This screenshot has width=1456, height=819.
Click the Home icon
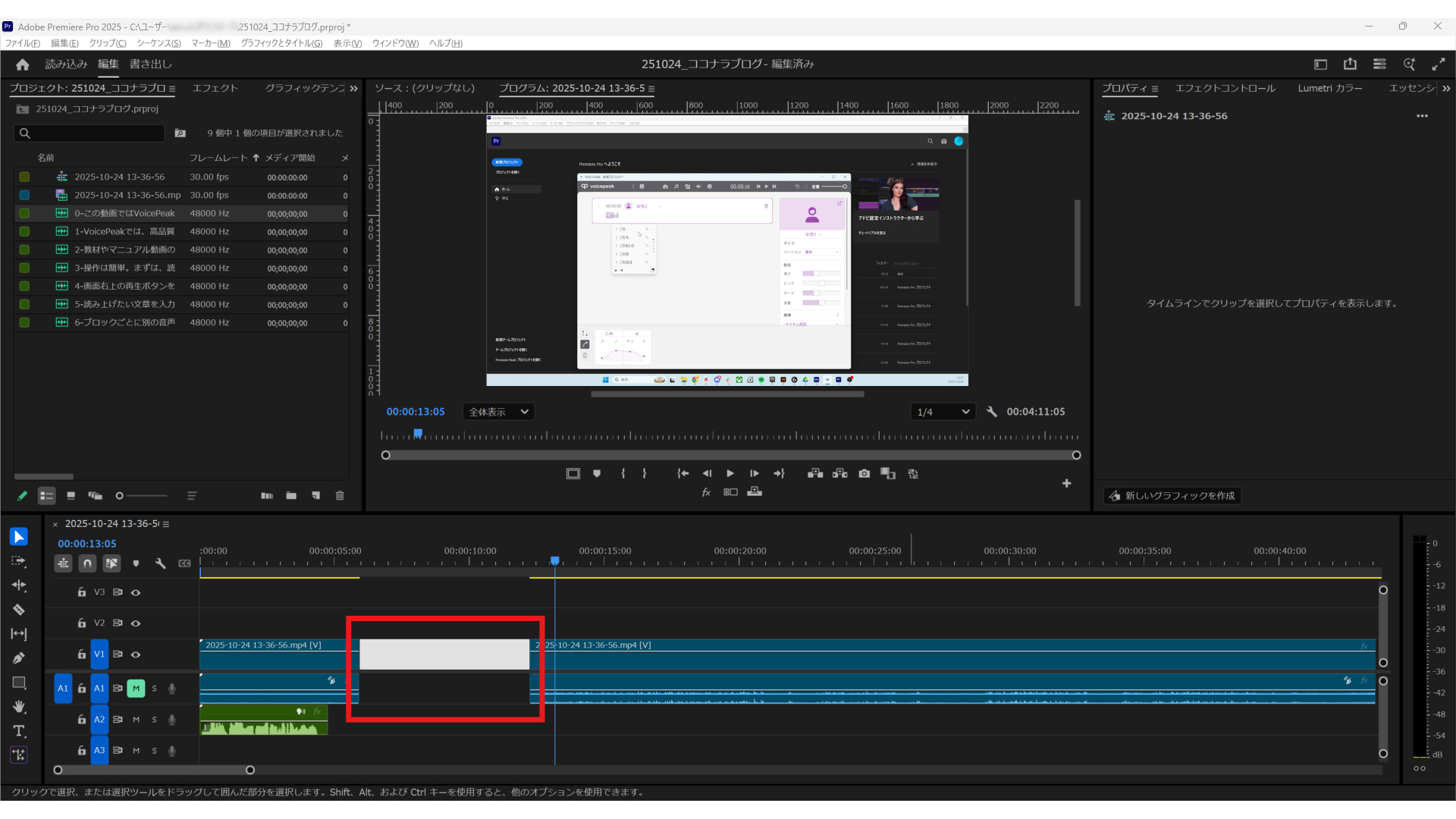pos(23,64)
